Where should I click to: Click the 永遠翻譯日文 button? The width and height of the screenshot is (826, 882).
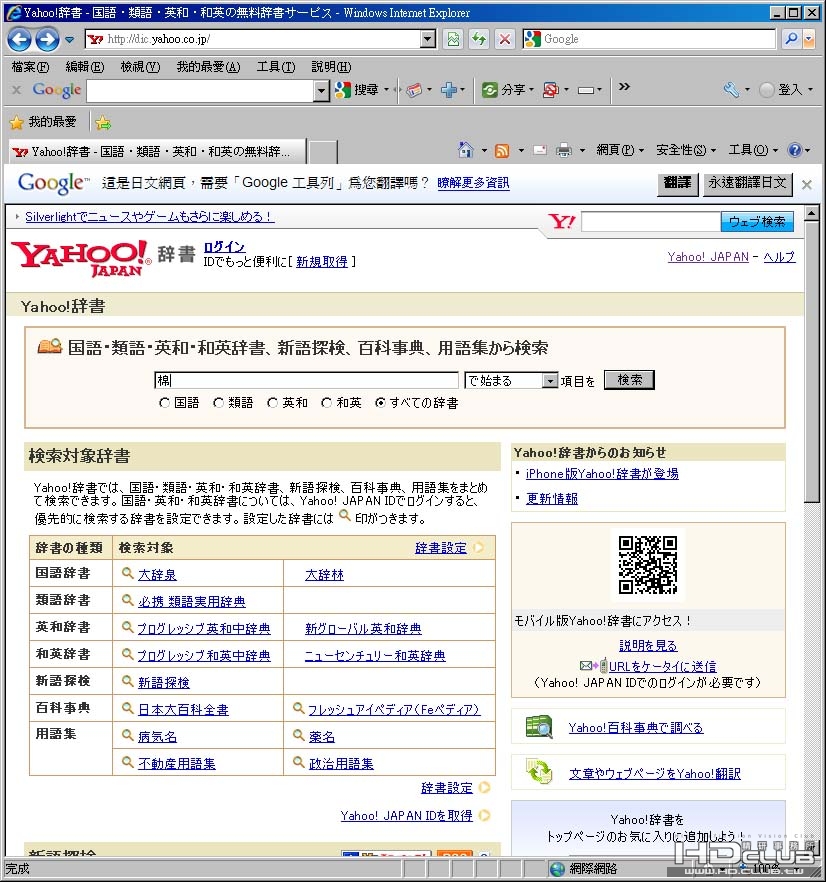click(x=747, y=183)
